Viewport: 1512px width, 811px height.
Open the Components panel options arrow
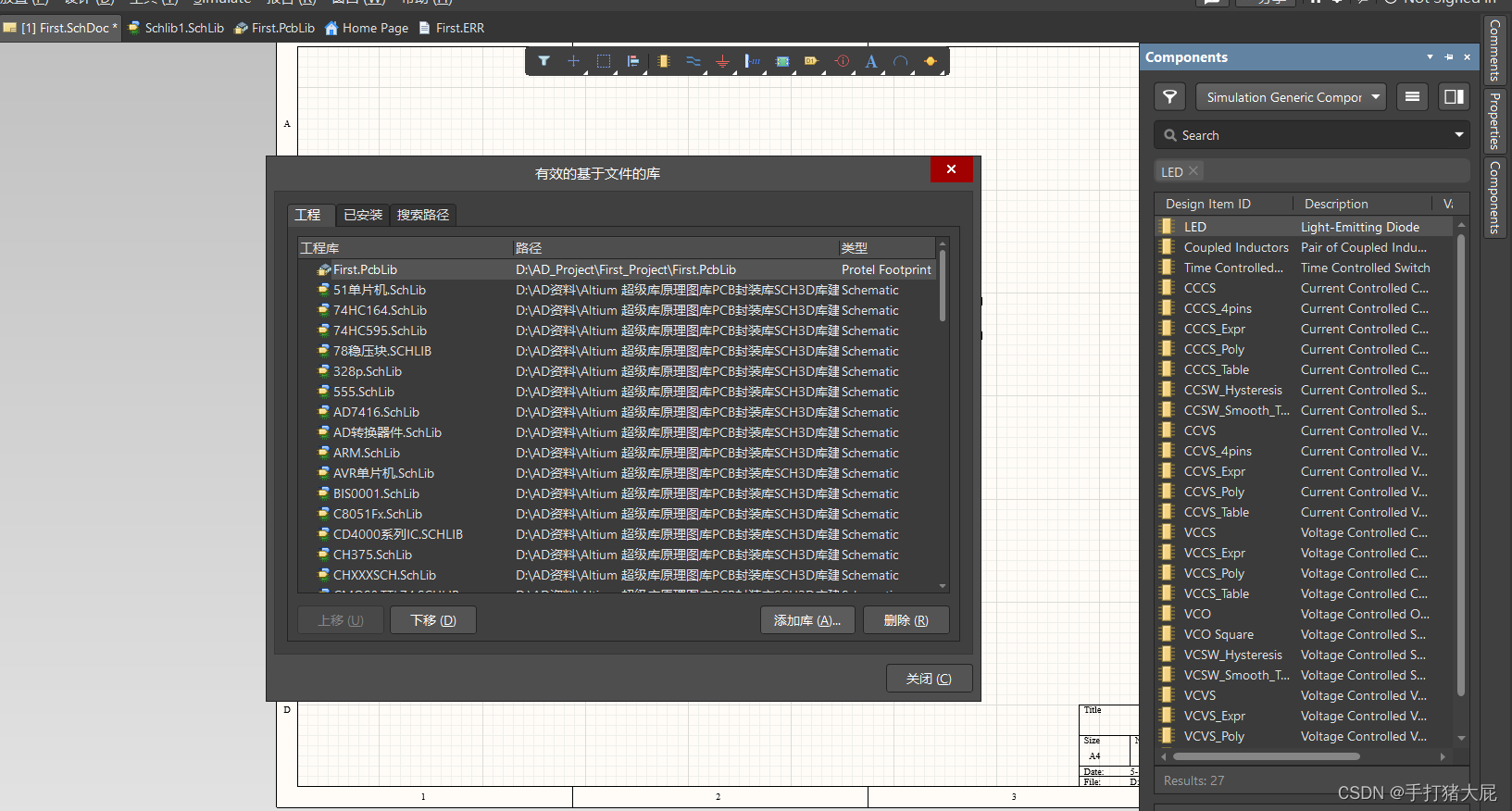coord(1431,57)
